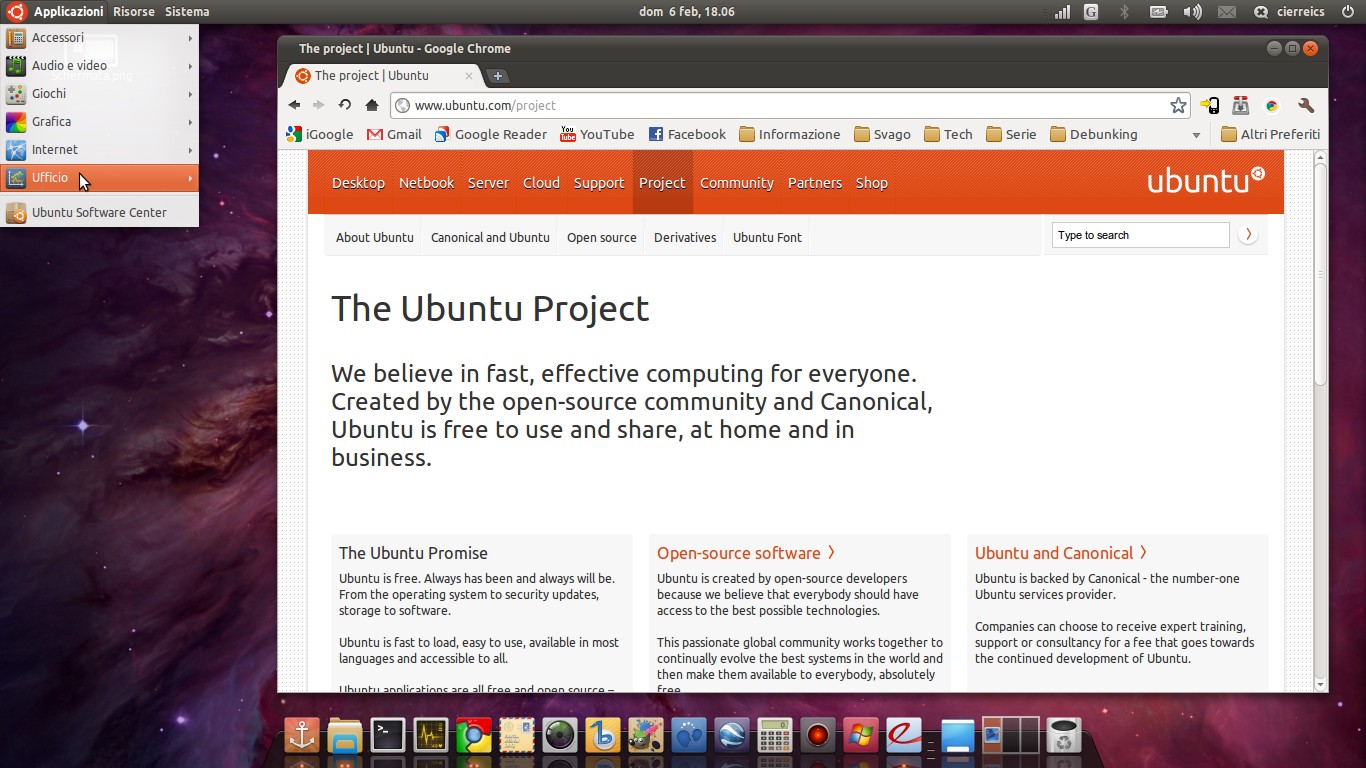Image resolution: width=1366 pixels, height=768 pixels.
Task: Click the scrollbar up arrow
Action: pyautogui.click(x=1320, y=157)
